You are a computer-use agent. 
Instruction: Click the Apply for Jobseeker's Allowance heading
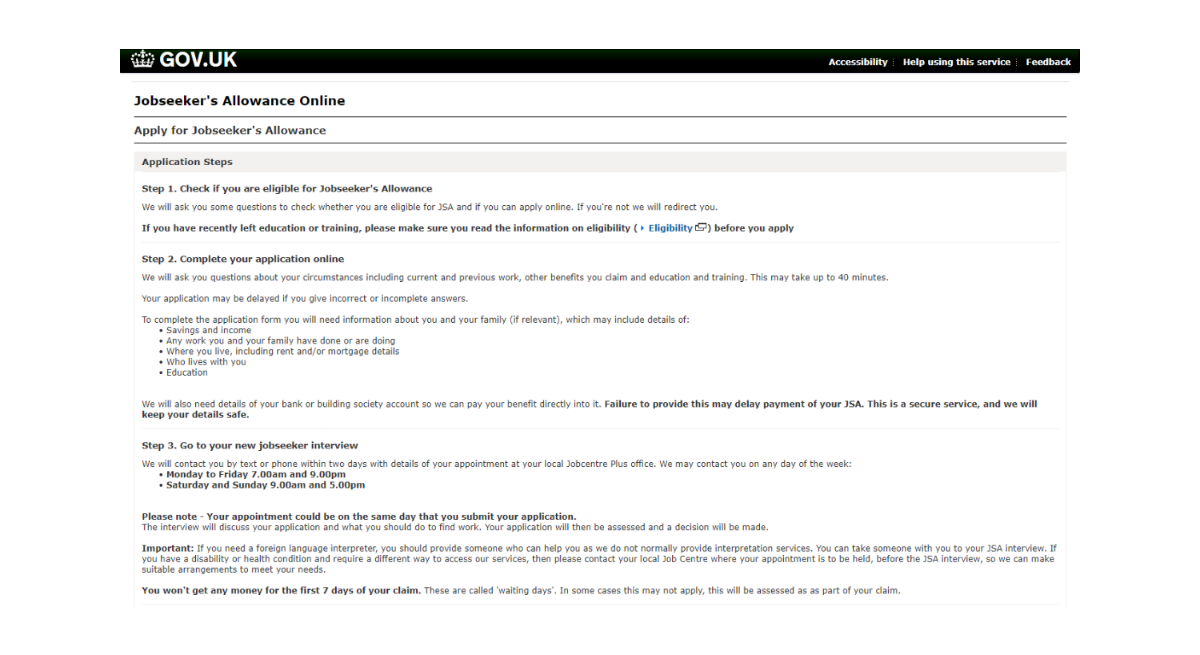tap(230, 130)
